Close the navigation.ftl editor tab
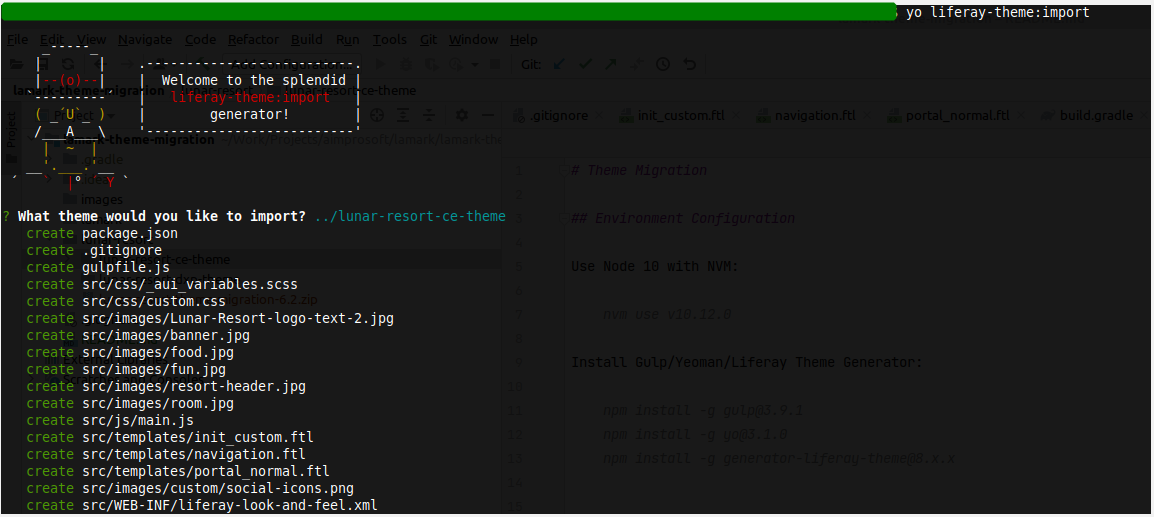The image size is (1154, 517). (867, 116)
